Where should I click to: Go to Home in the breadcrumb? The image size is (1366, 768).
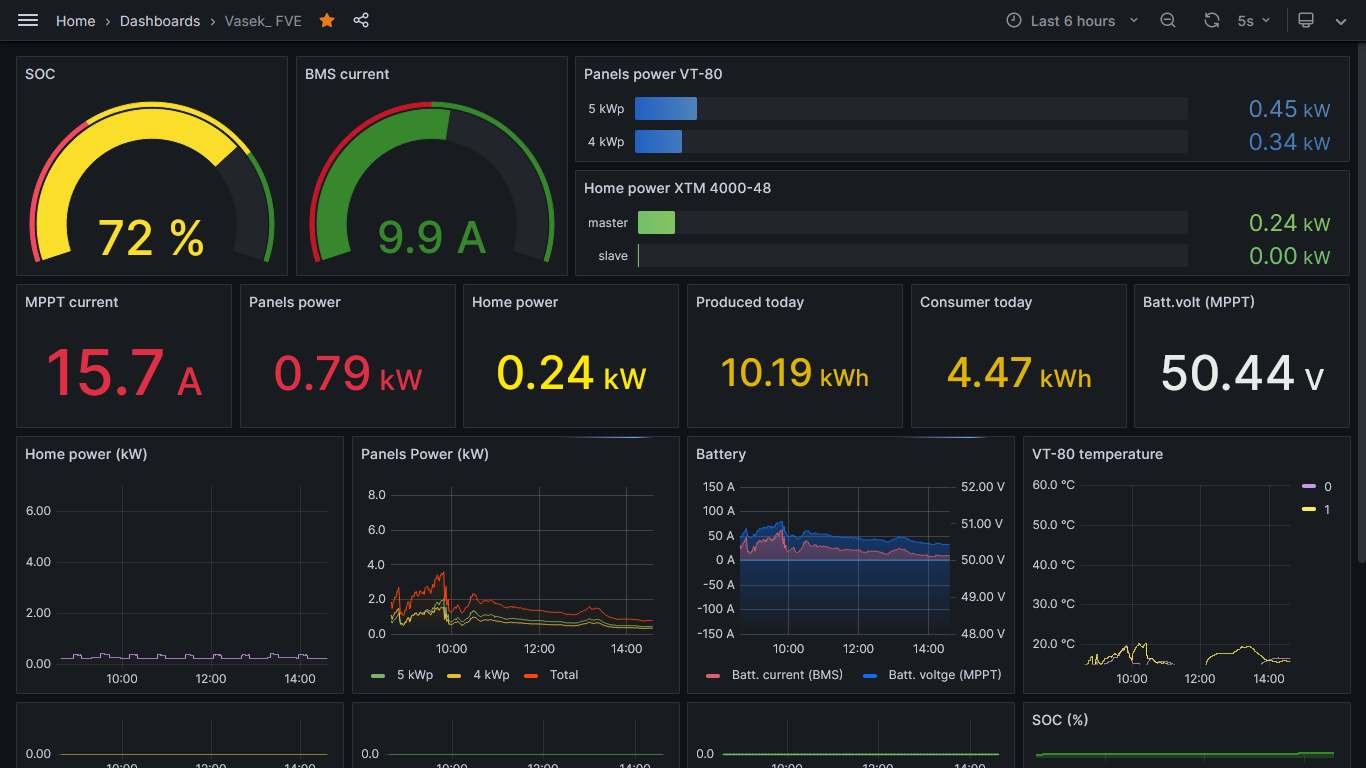[x=75, y=20]
